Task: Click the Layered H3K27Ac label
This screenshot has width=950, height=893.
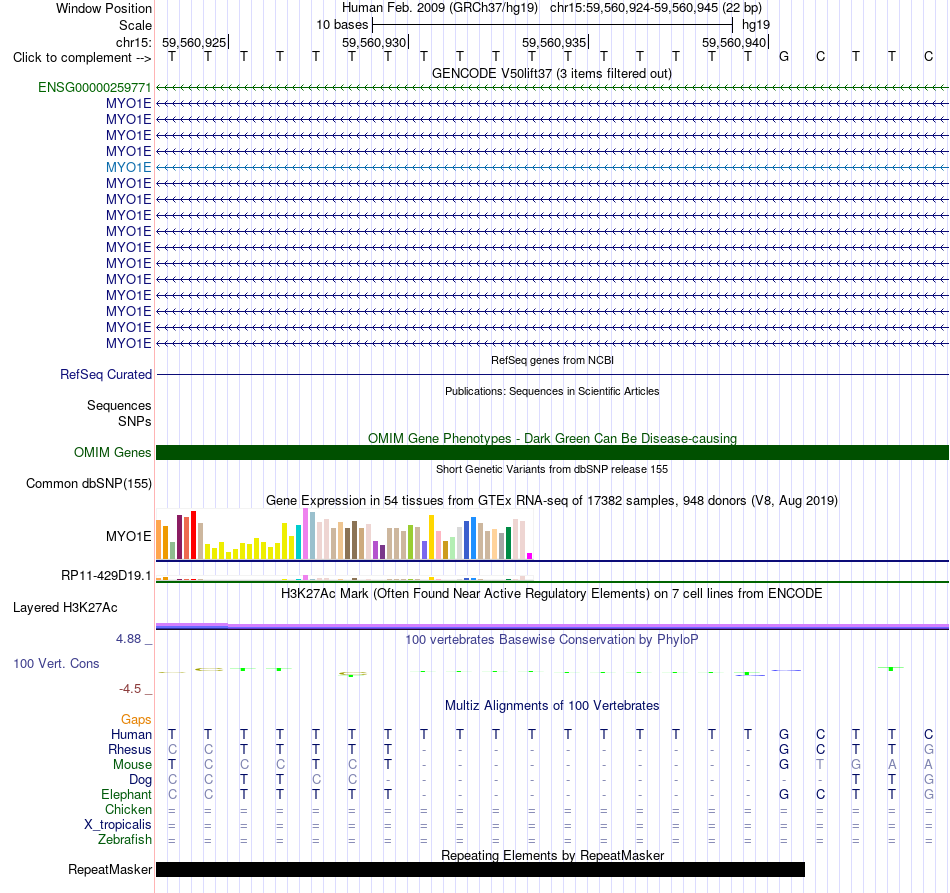Action: coord(65,608)
